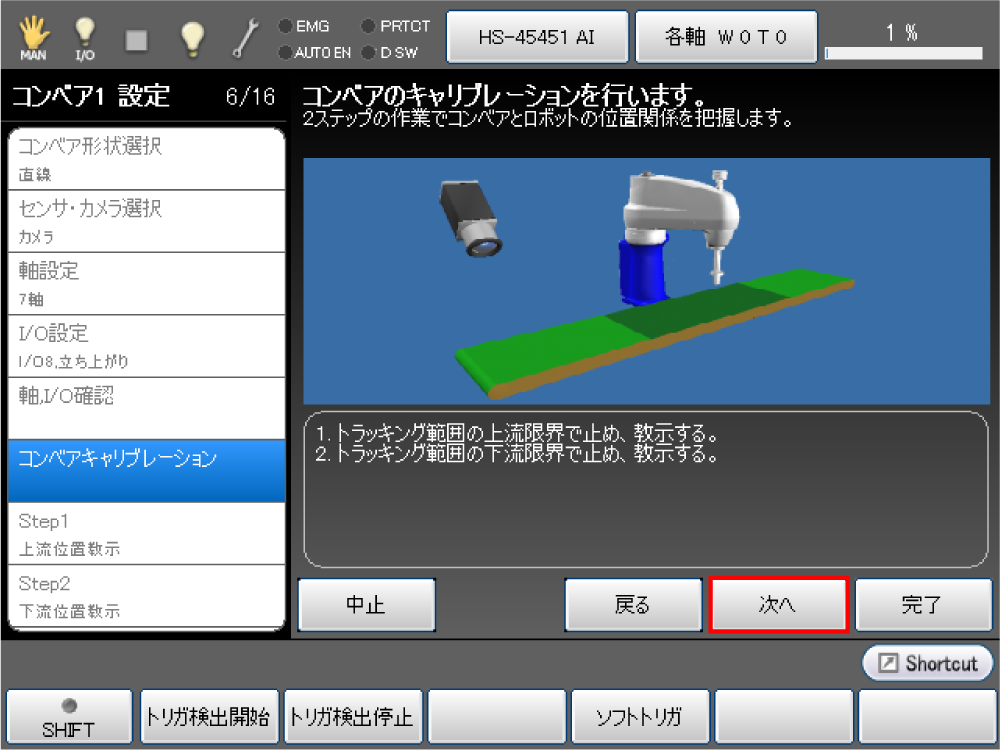Toggle the SHIFT key button
The height and width of the screenshot is (750, 1000).
pos(69,717)
